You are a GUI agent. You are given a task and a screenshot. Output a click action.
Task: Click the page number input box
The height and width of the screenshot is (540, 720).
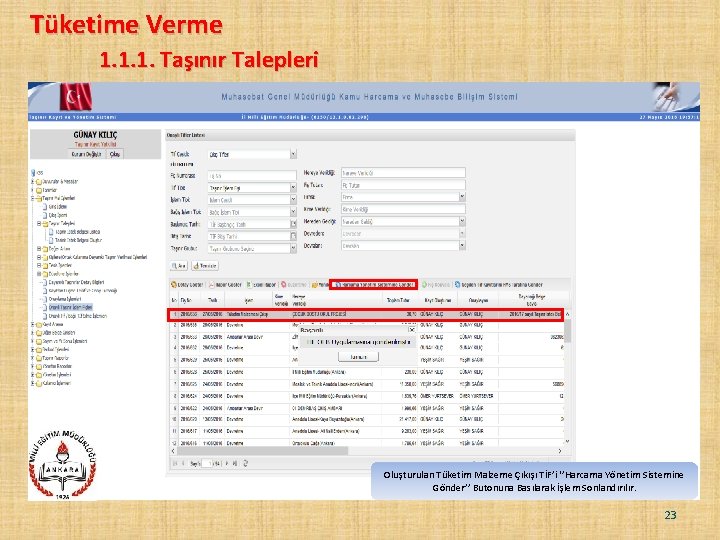(x=209, y=464)
